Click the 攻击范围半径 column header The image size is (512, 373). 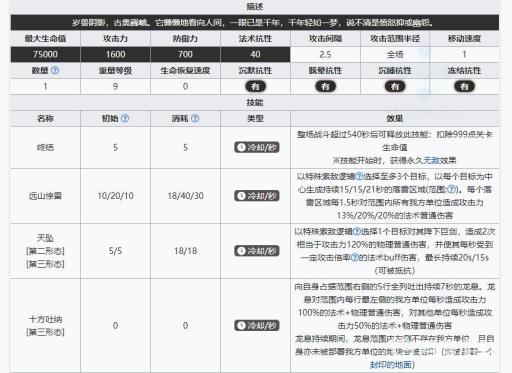[395, 38]
